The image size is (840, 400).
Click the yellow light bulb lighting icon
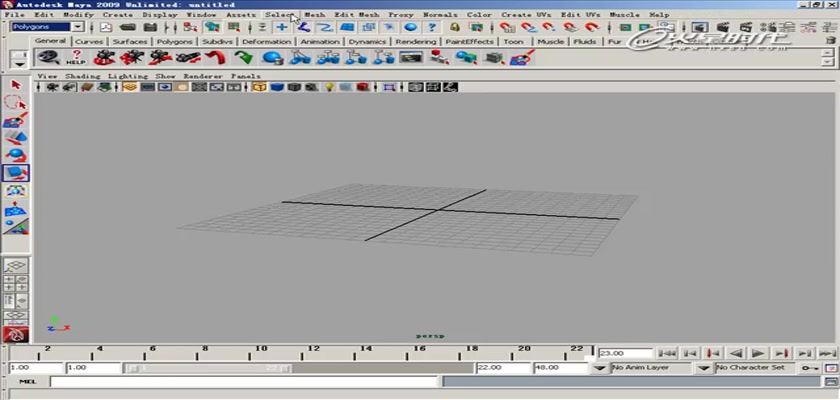pyautogui.click(x=327, y=87)
